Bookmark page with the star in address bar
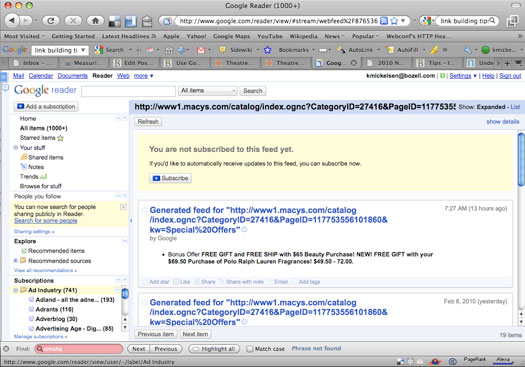The height and width of the screenshot is (367, 525). click(x=394, y=21)
